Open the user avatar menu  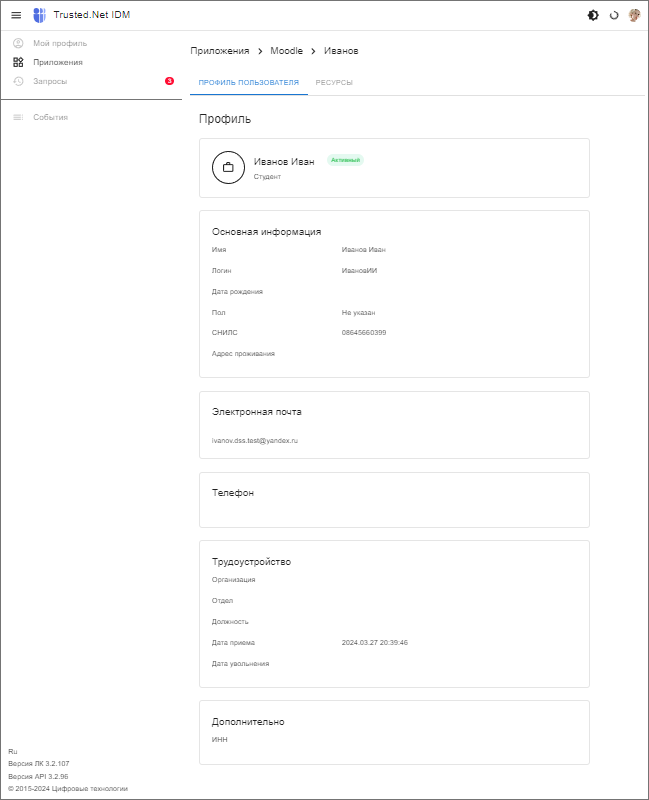(634, 15)
